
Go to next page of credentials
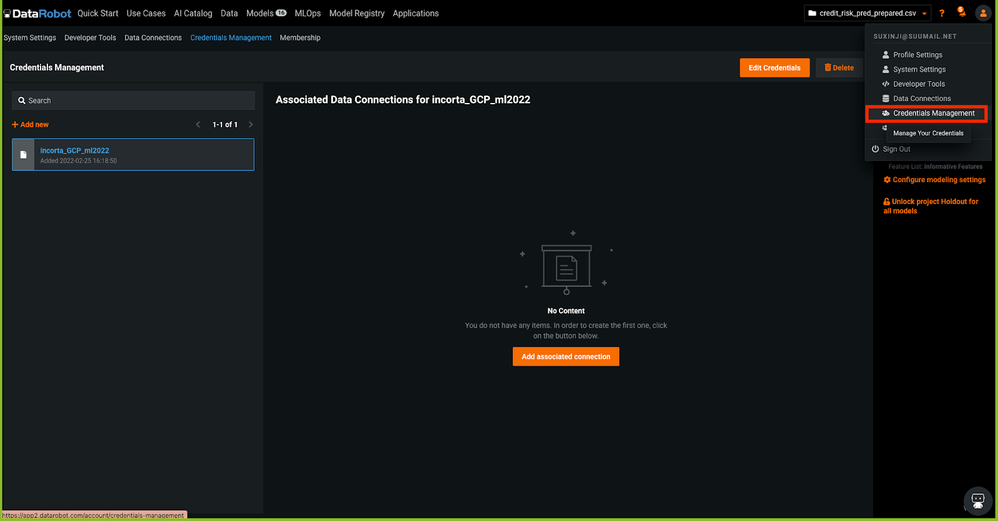(250, 125)
